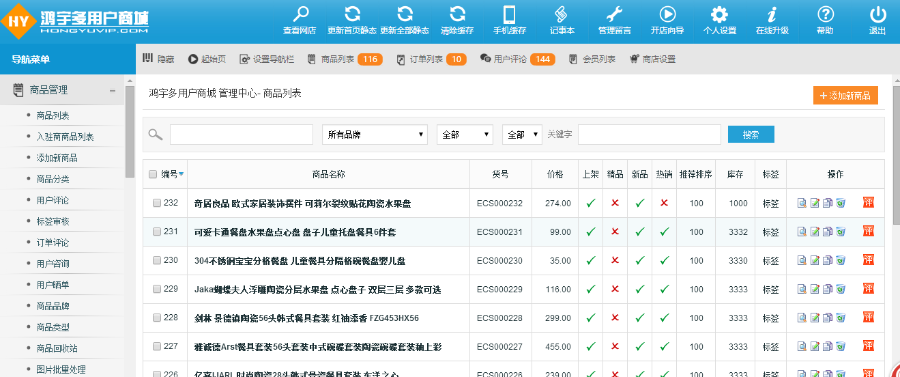Click 隐藏 to hide the sidebar
Screen dimensions: 900x377
[x=158, y=59]
